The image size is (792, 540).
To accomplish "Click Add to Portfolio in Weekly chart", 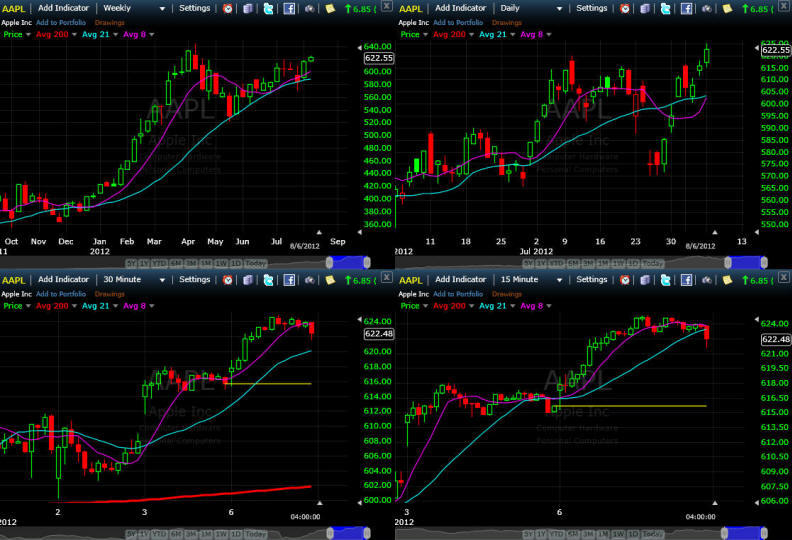I will tap(61, 23).
